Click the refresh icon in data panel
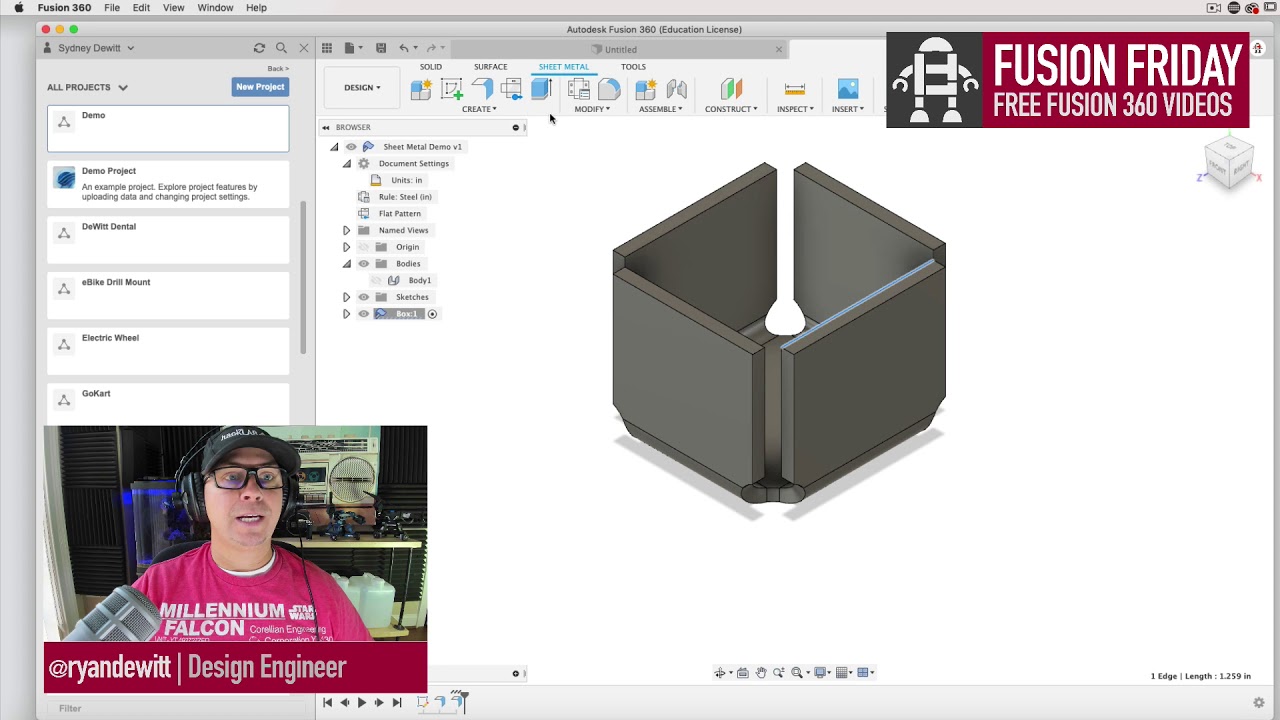1280x720 pixels. (x=259, y=48)
